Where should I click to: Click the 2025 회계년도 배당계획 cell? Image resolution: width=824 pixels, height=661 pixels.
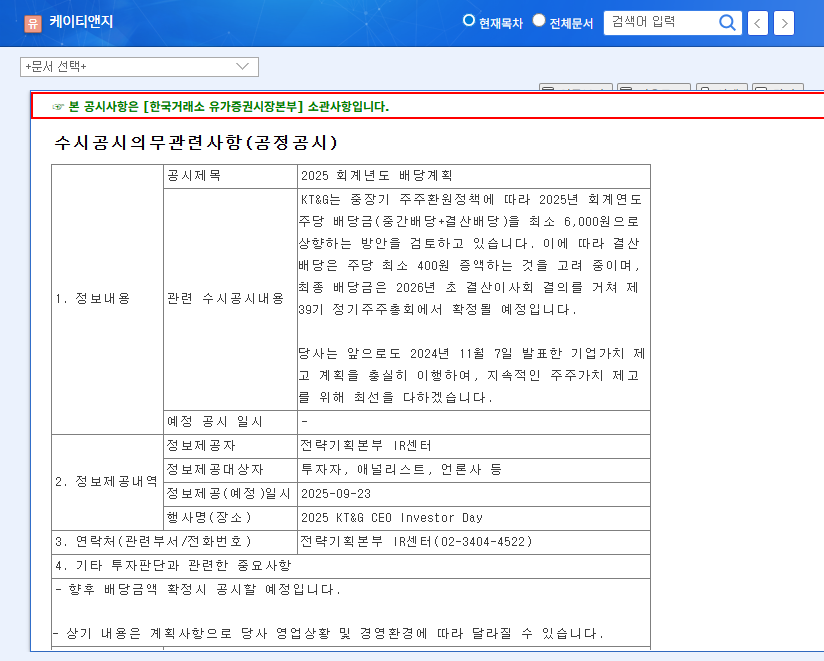473,176
